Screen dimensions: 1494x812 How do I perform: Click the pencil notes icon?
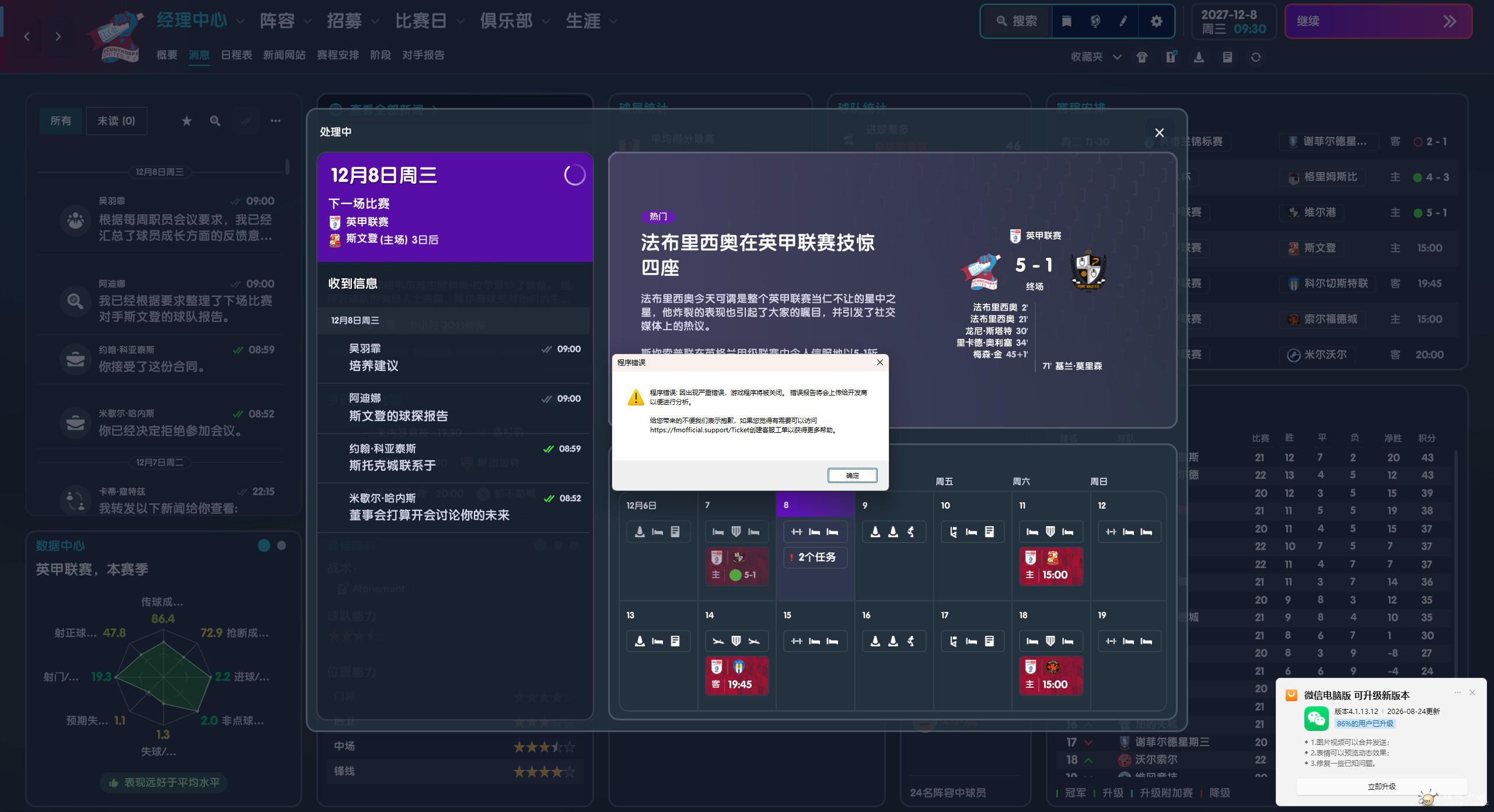click(1123, 22)
